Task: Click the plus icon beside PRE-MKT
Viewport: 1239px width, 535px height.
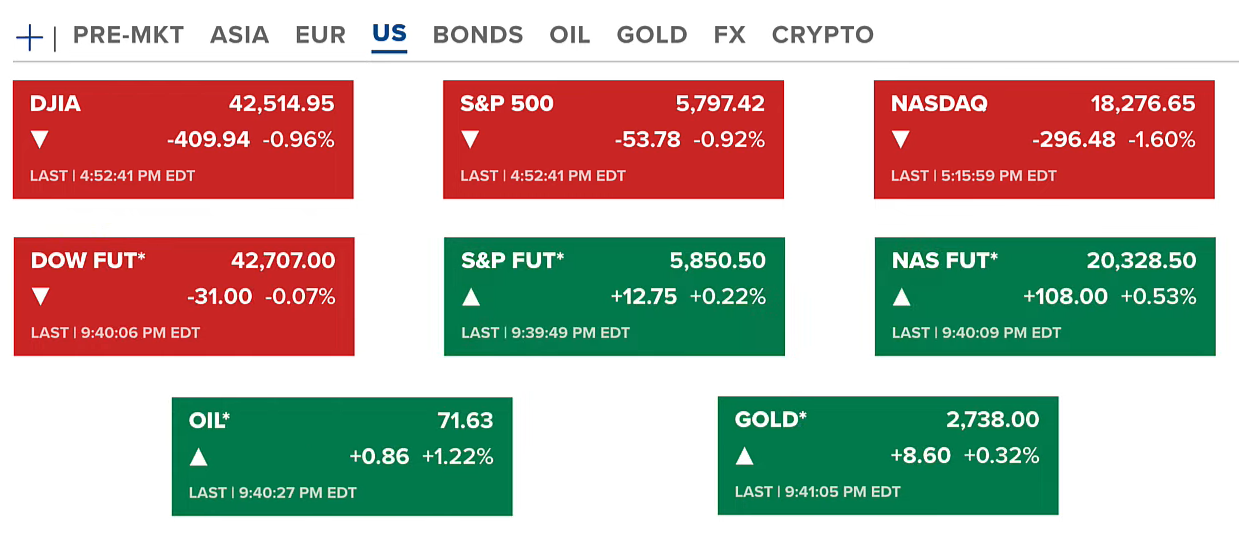Action: point(29,37)
